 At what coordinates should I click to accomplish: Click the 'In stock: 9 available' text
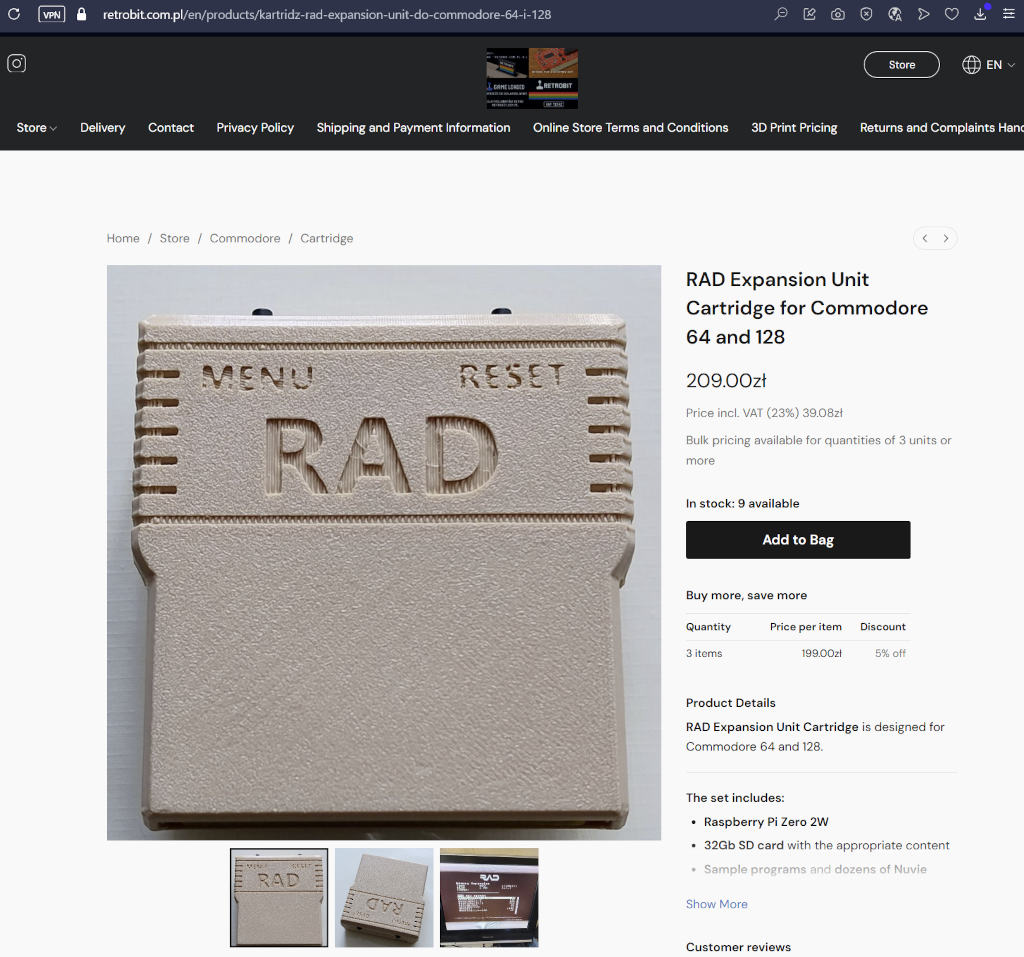click(x=743, y=504)
